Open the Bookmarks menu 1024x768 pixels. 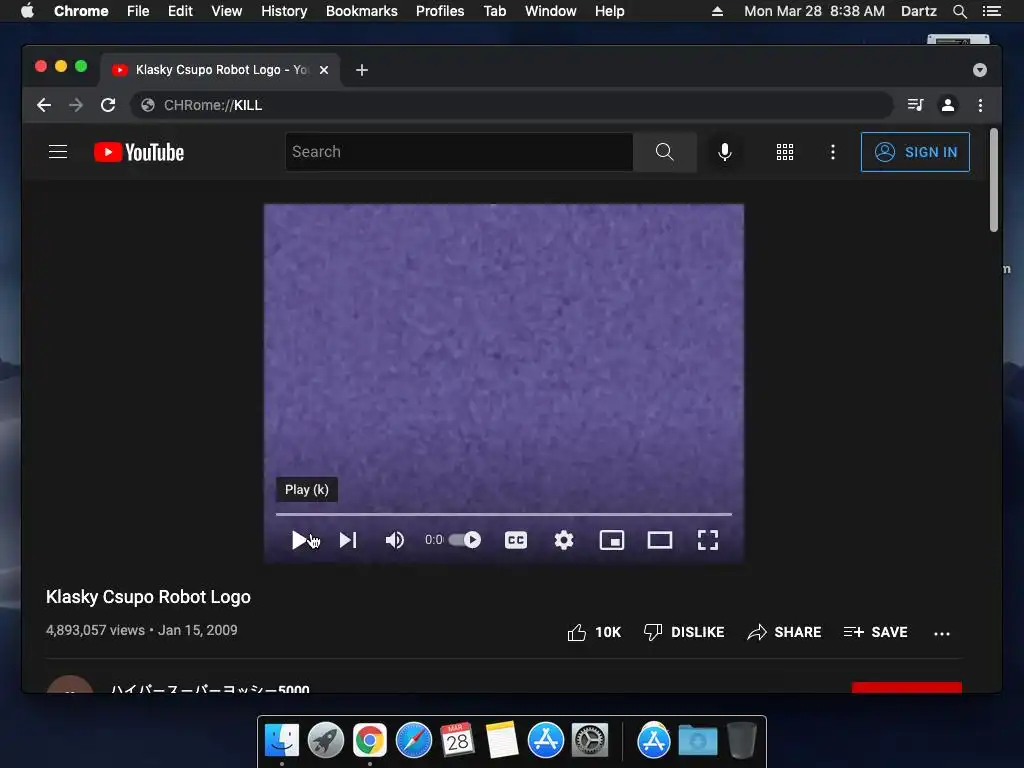click(362, 11)
